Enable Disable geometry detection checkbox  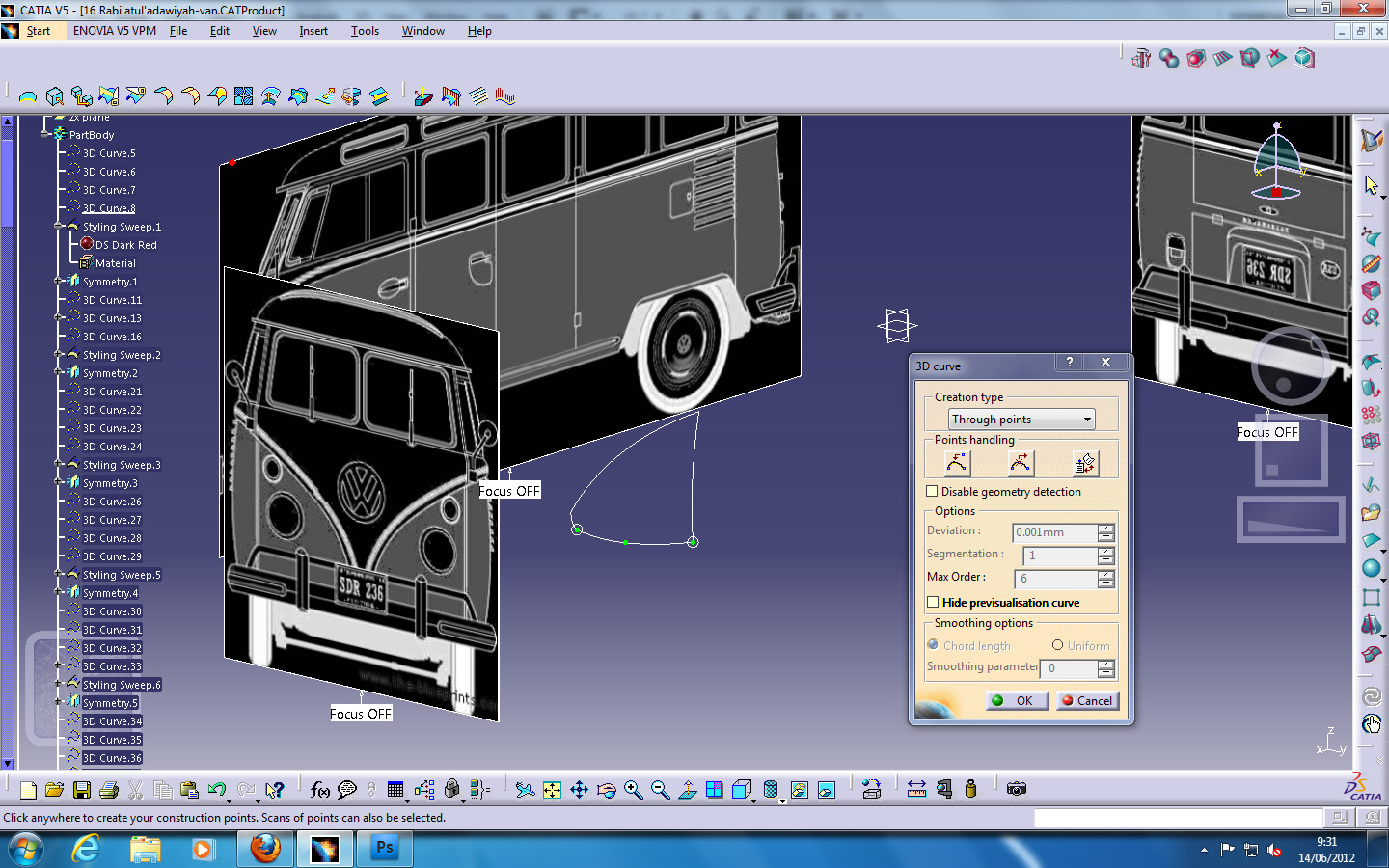click(x=932, y=491)
